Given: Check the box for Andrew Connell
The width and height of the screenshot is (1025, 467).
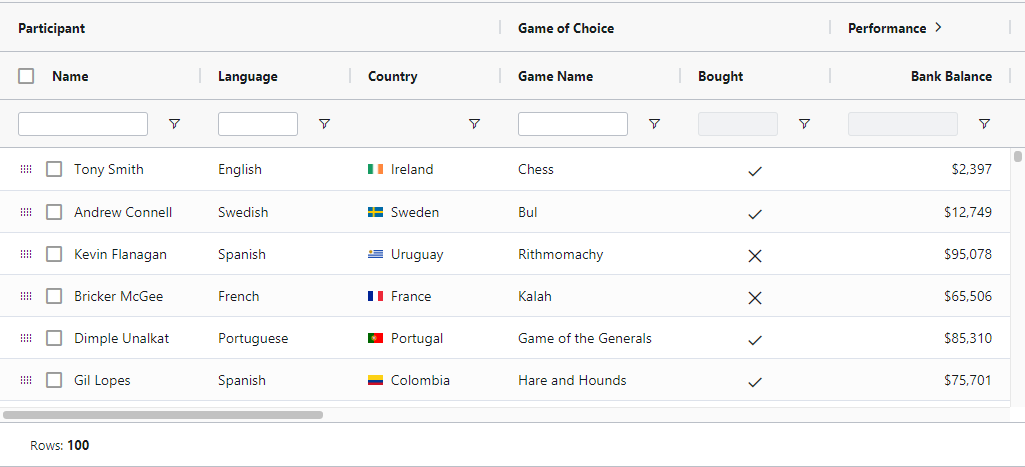Looking at the screenshot, I should (x=54, y=212).
